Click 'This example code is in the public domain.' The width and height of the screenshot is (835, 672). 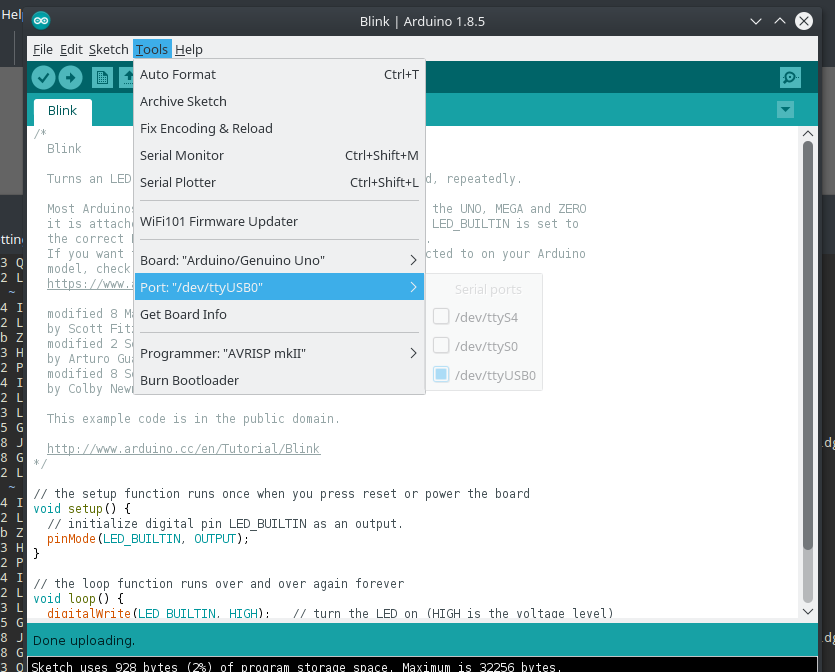click(x=193, y=419)
